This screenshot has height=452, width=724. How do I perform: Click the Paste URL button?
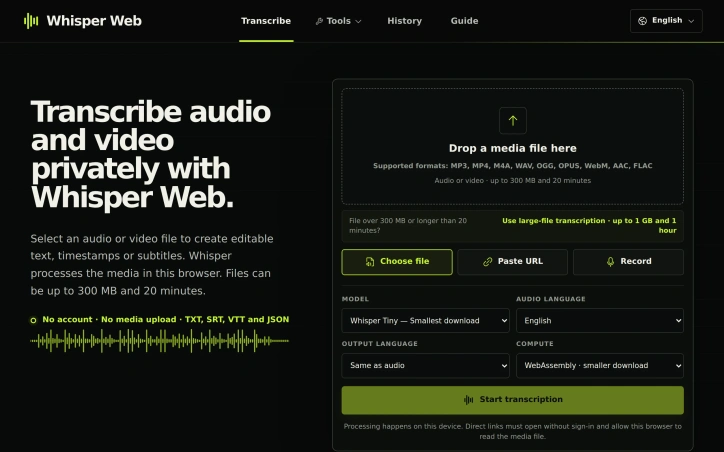click(x=513, y=262)
